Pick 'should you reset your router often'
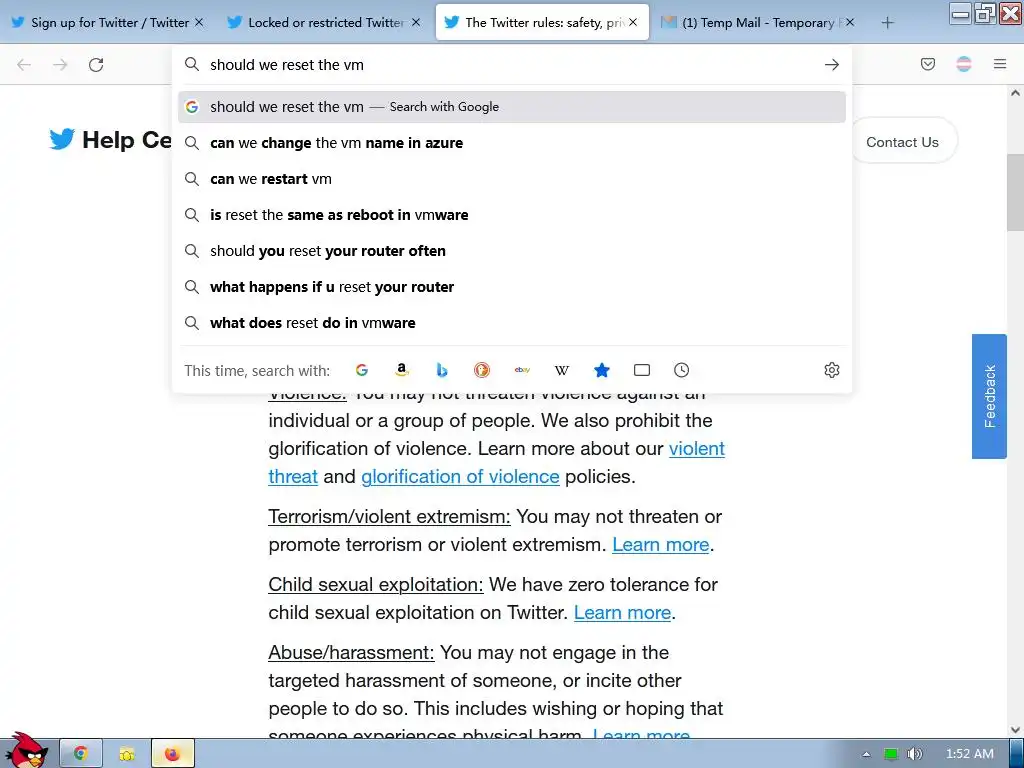The image size is (1024, 768). pos(511,251)
